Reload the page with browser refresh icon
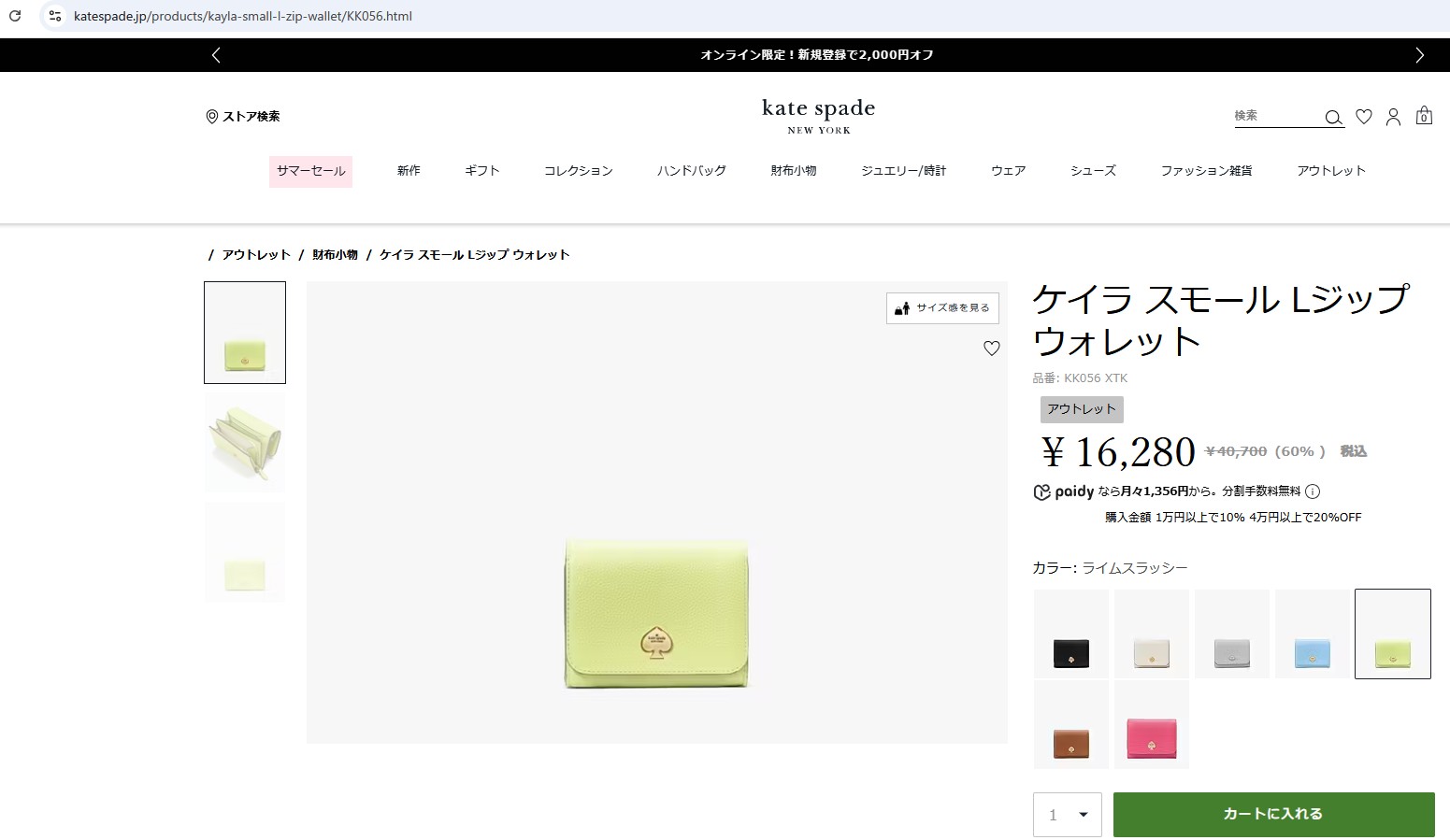The height and width of the screenshot is (840, 1450). (x=15, y=16)
